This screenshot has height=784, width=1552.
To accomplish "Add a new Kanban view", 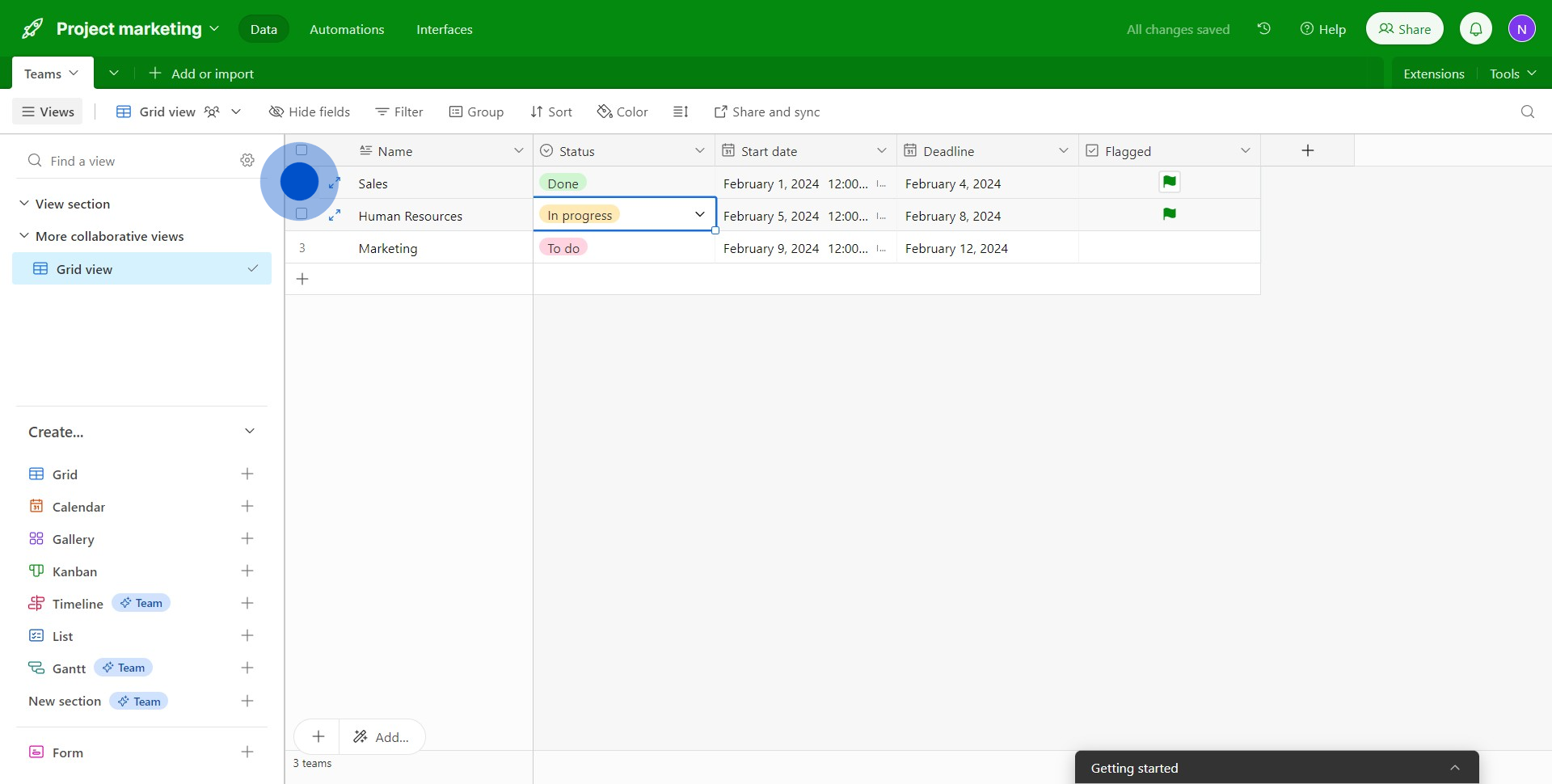I will [247, 571].
